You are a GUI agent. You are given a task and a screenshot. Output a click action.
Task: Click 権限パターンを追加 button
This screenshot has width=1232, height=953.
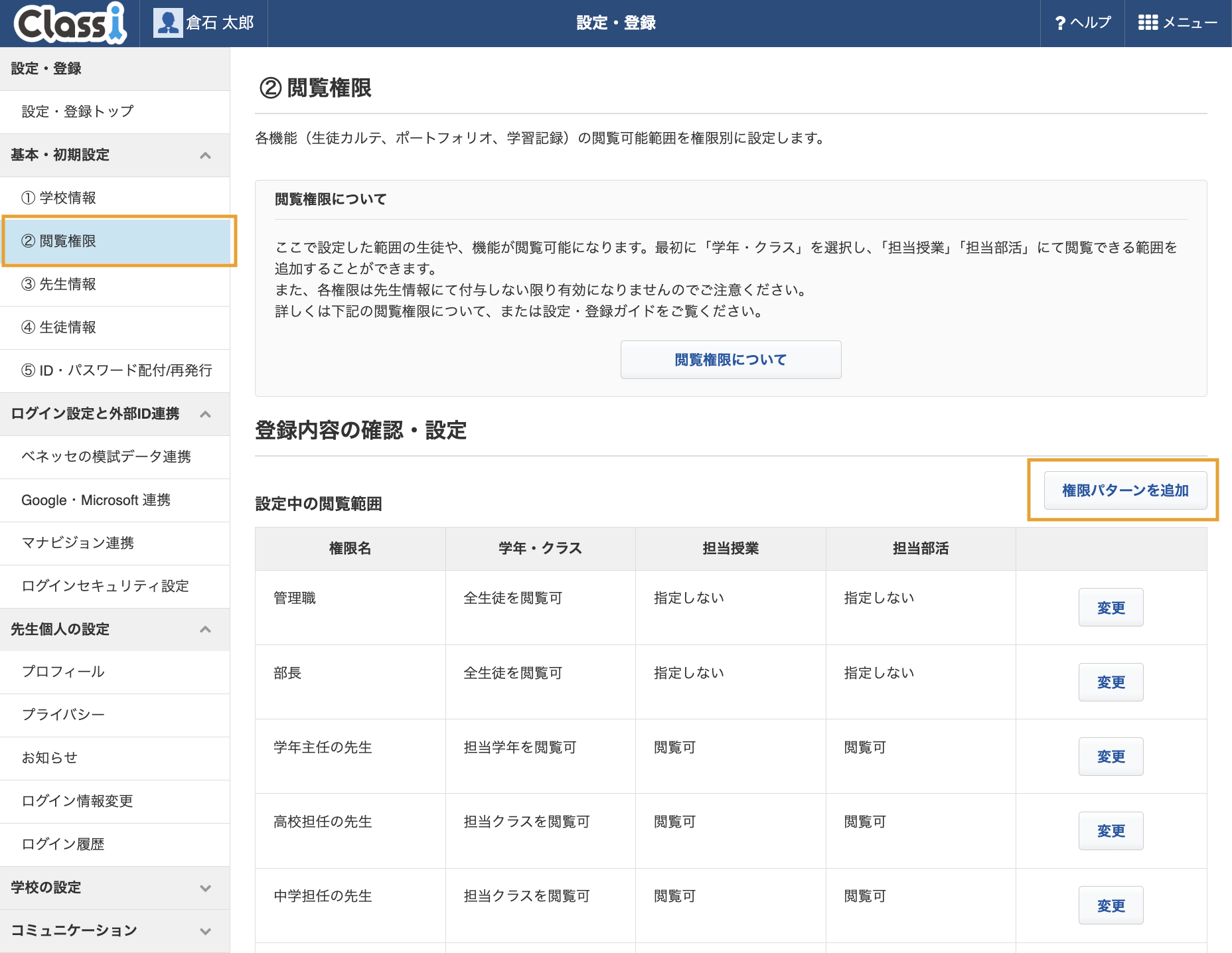1125,490
